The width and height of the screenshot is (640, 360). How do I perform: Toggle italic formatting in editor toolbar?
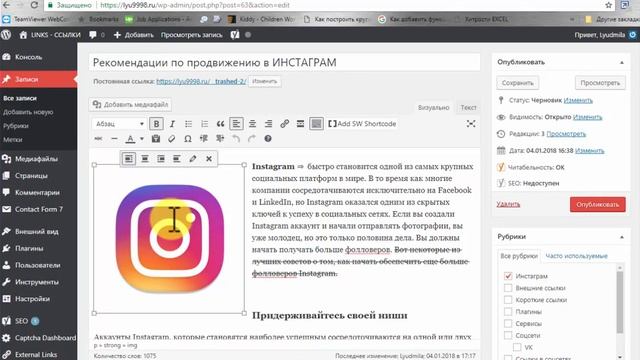point(172,124)
